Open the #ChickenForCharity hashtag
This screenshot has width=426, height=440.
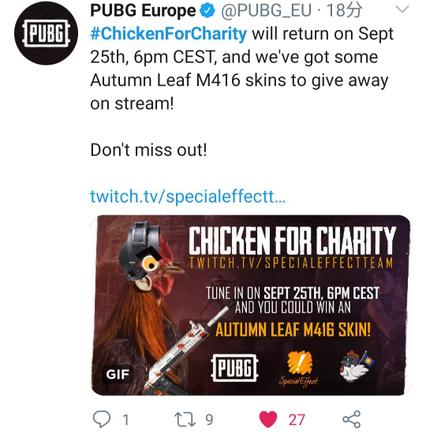click(x=169, y=34)
